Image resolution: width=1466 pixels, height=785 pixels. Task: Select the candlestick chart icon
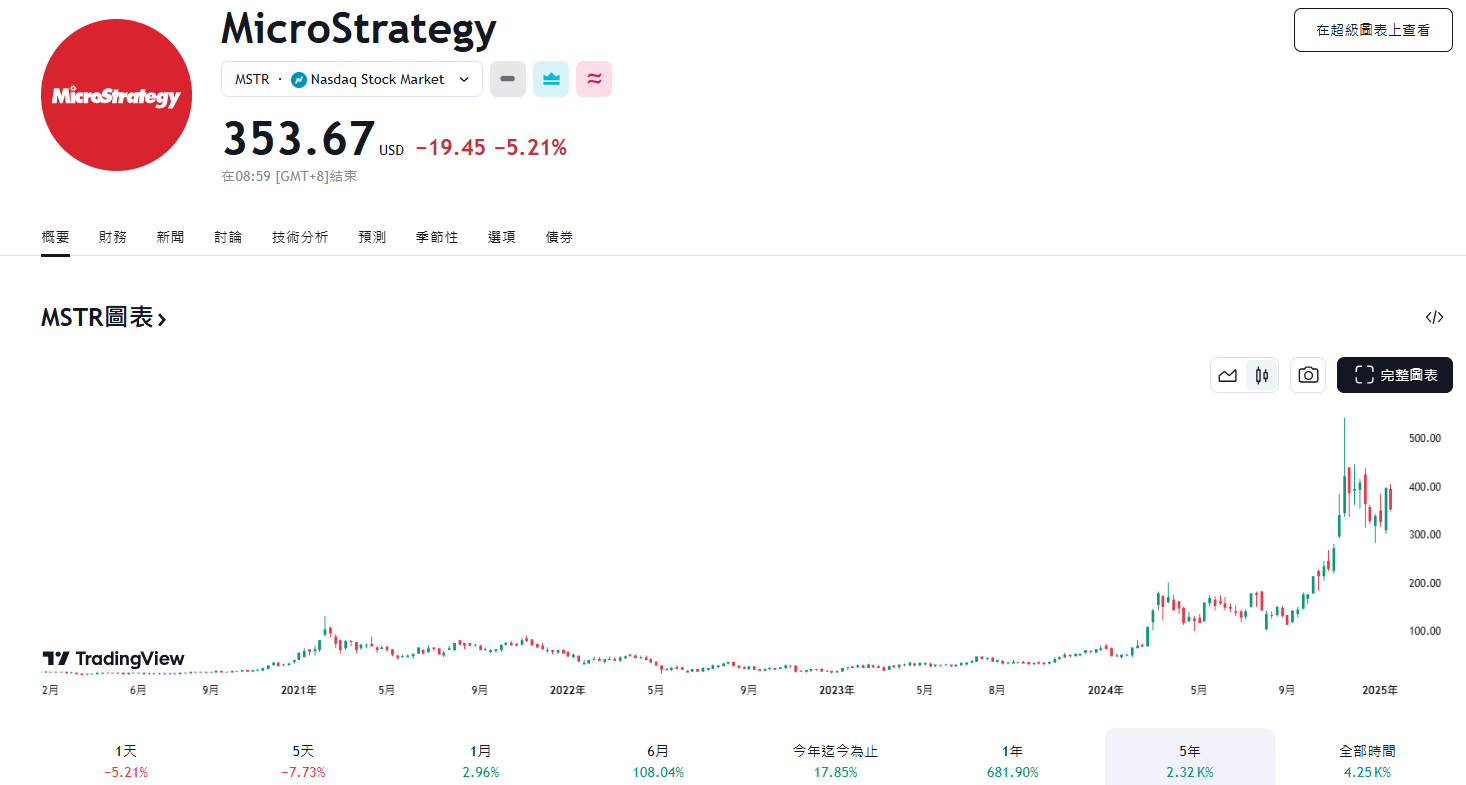coord(1260,375)
